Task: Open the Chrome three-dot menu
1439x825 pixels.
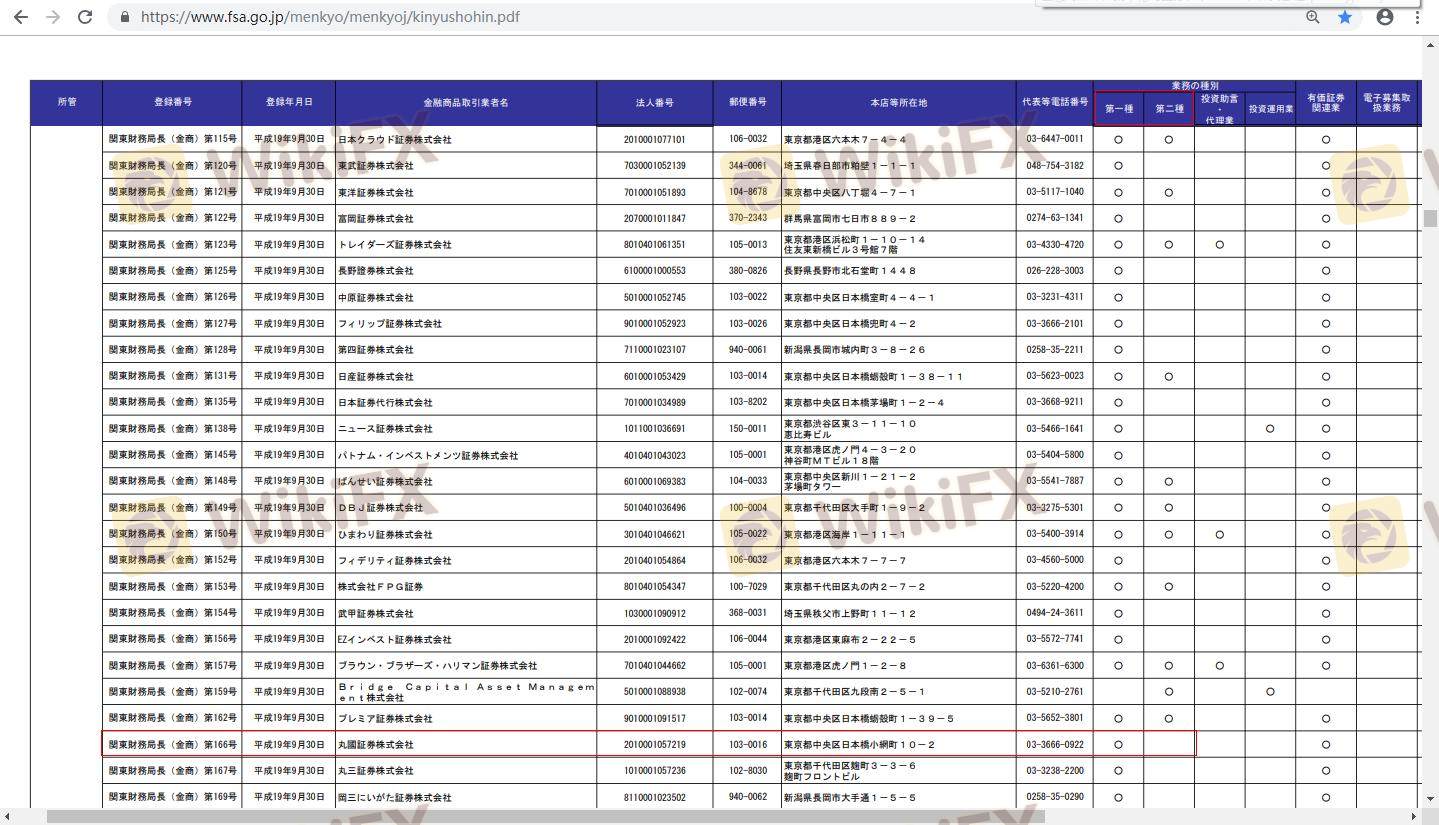Action: pyautogui.click(x=1417, y=17)
